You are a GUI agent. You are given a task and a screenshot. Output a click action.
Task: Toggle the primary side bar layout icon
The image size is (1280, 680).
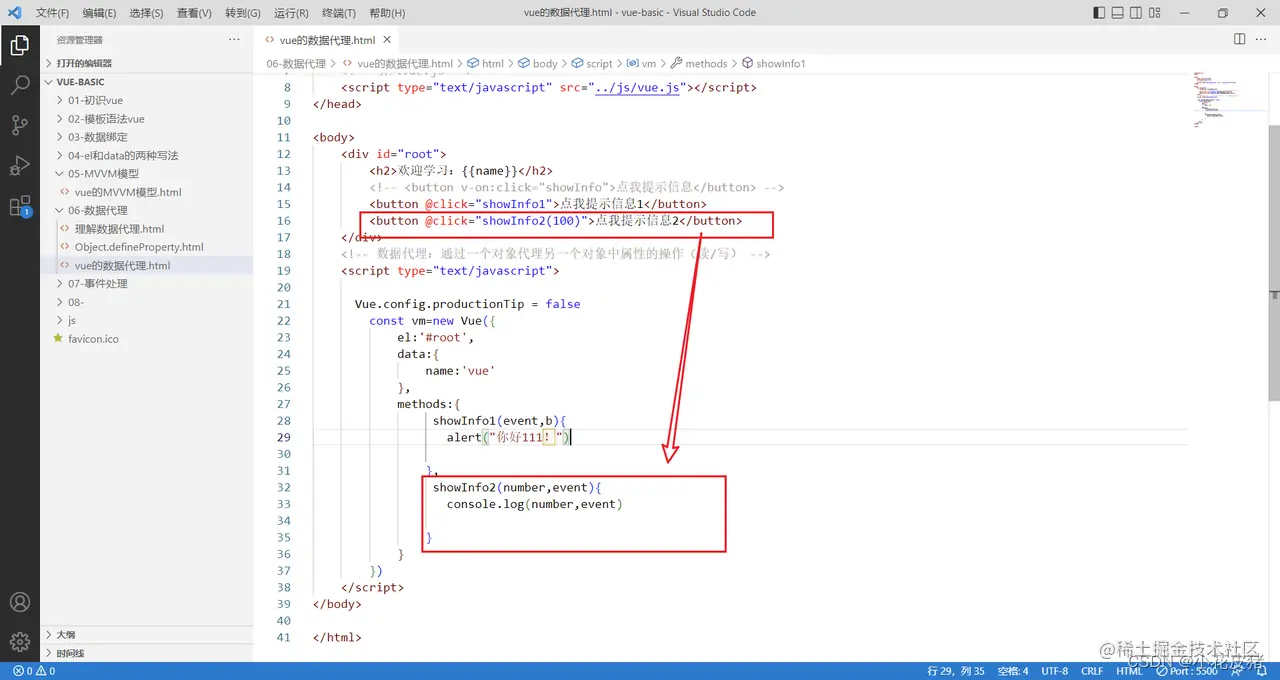[x=1099, y=13]
